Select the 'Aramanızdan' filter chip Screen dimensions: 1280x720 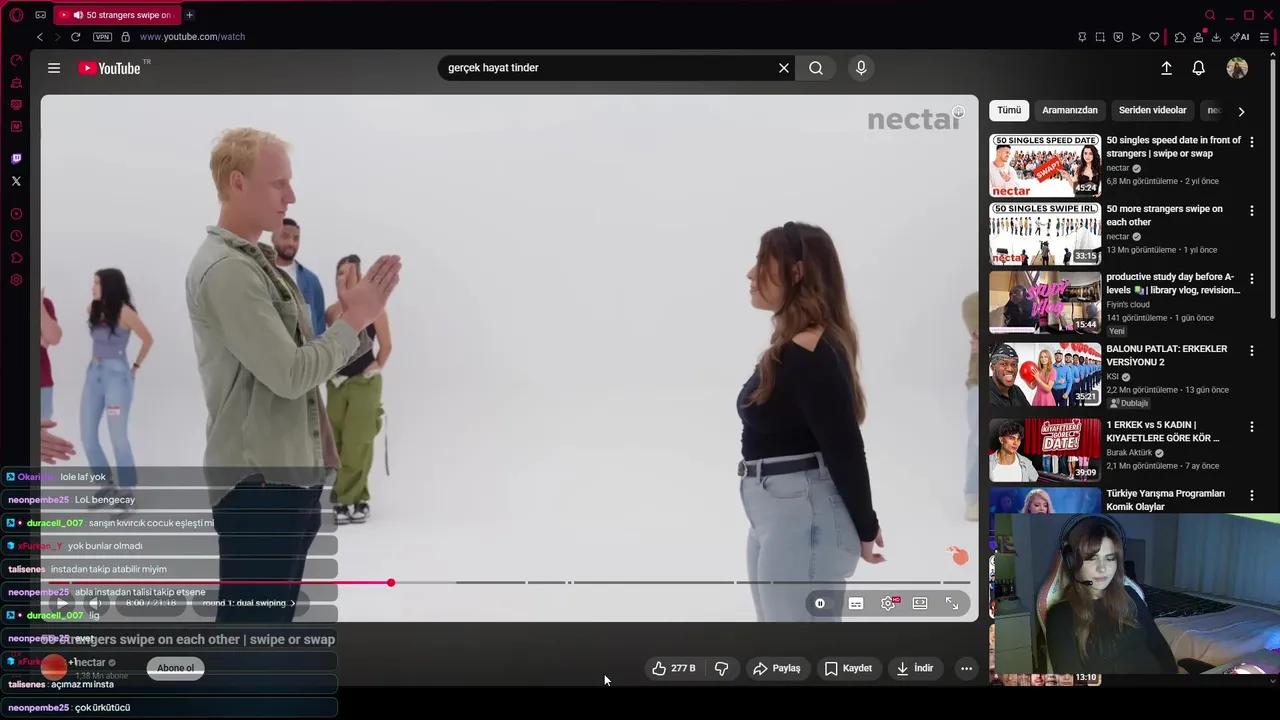click(x=1070, y=111)
